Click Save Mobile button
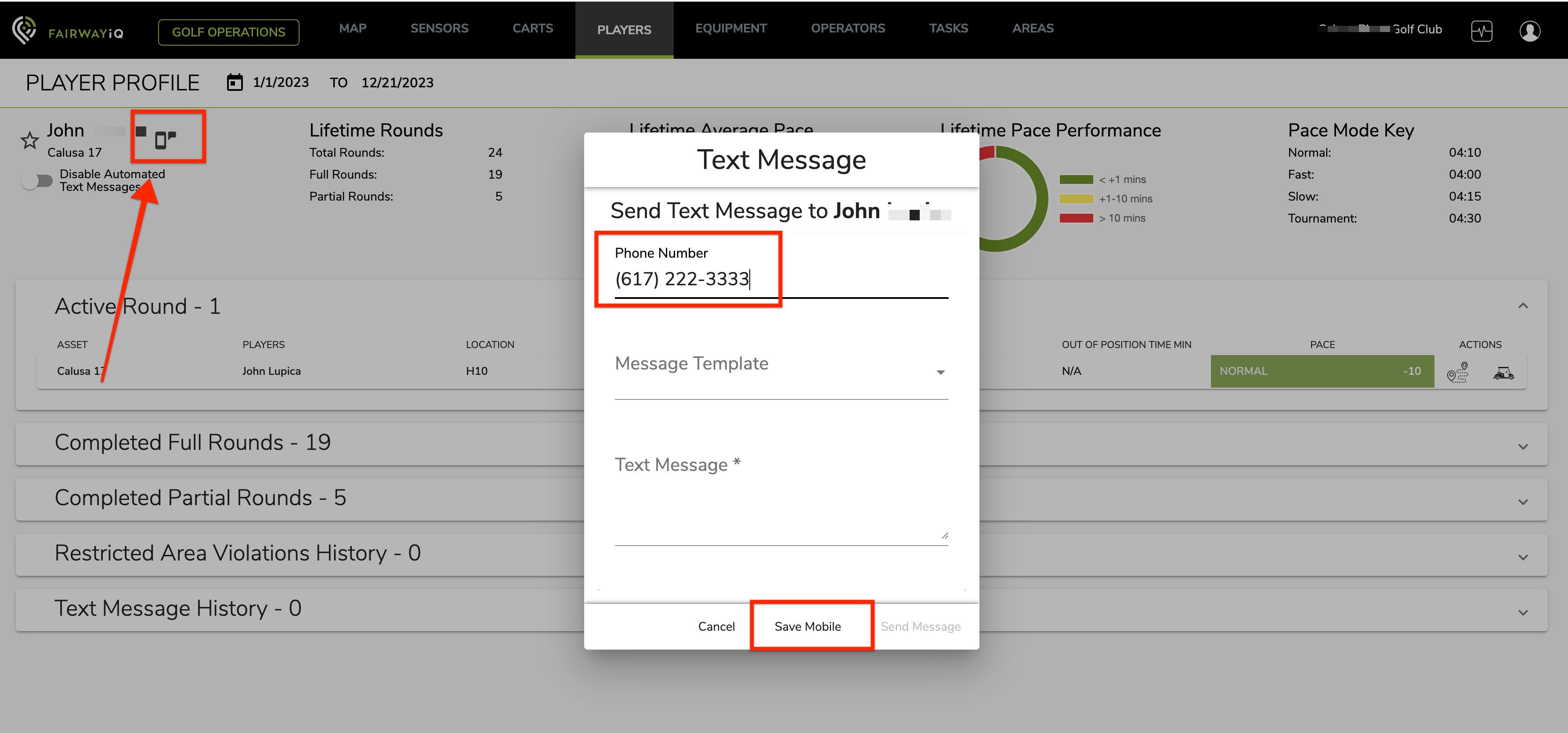 [x=807, y=626]
